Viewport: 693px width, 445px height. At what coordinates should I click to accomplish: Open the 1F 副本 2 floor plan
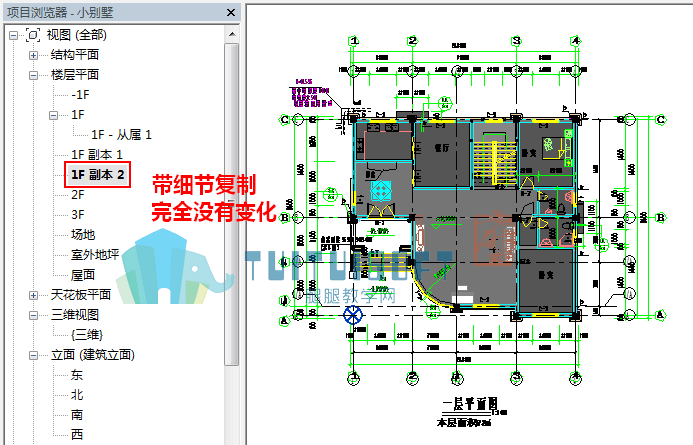tap(98, 175)
